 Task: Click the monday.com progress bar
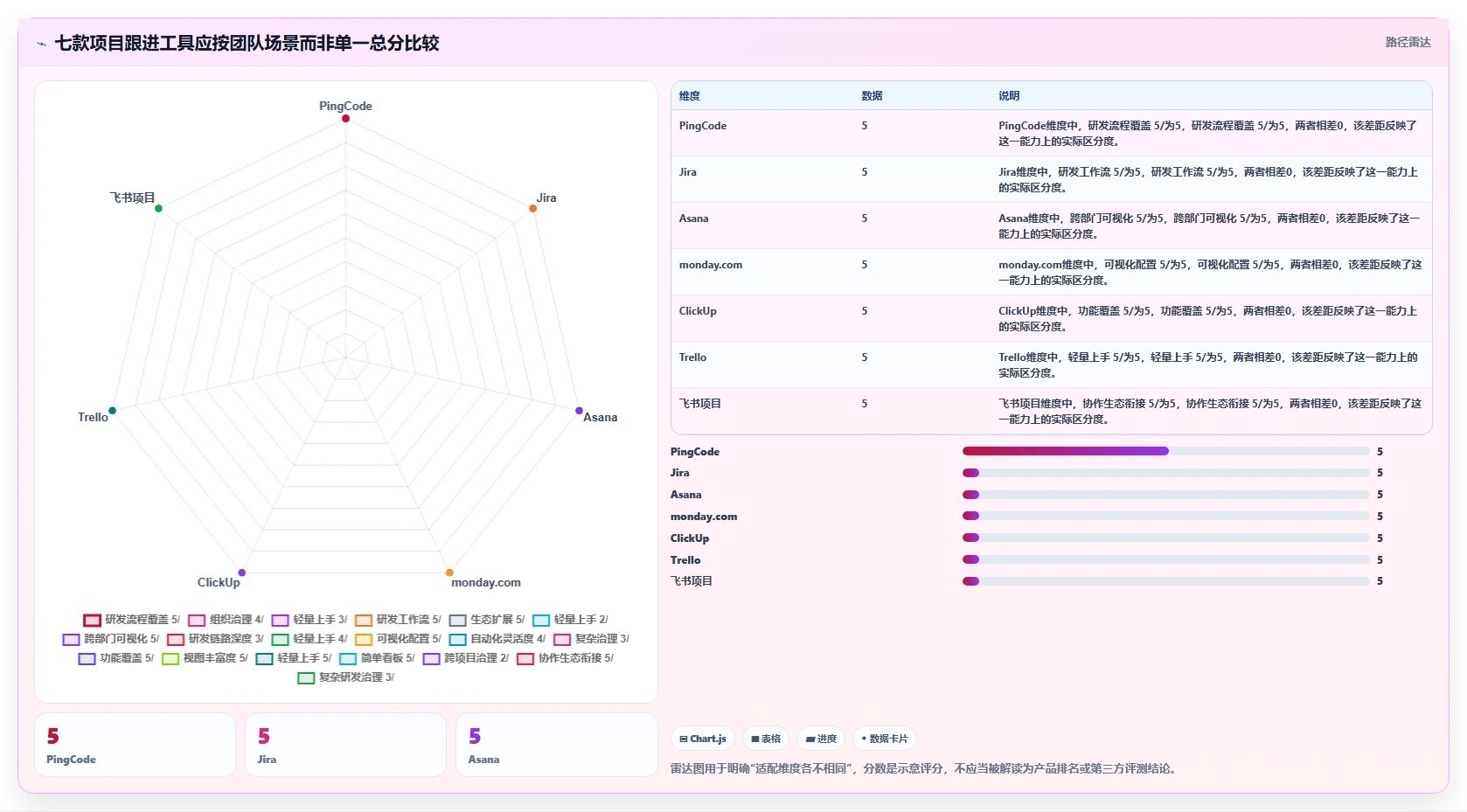coord(1165,517)
